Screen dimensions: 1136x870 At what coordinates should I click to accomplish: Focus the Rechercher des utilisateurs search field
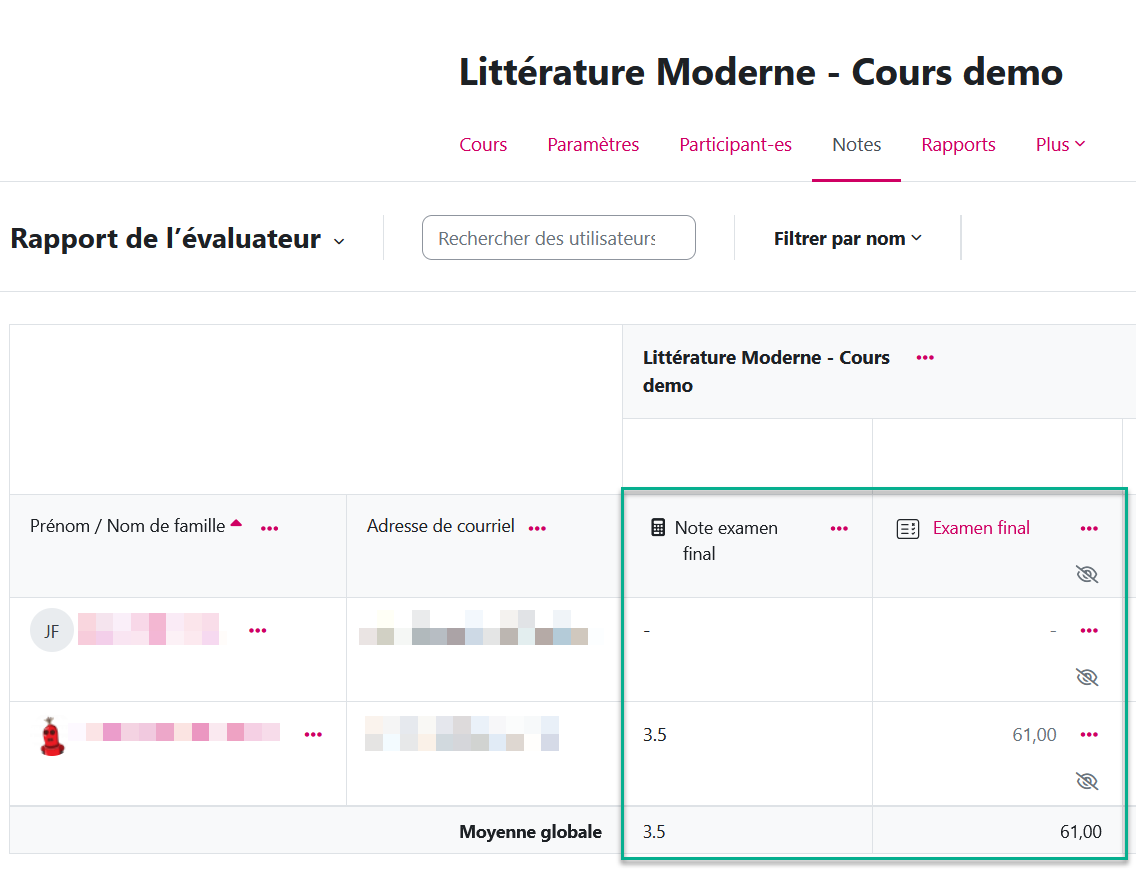(558, 238)
